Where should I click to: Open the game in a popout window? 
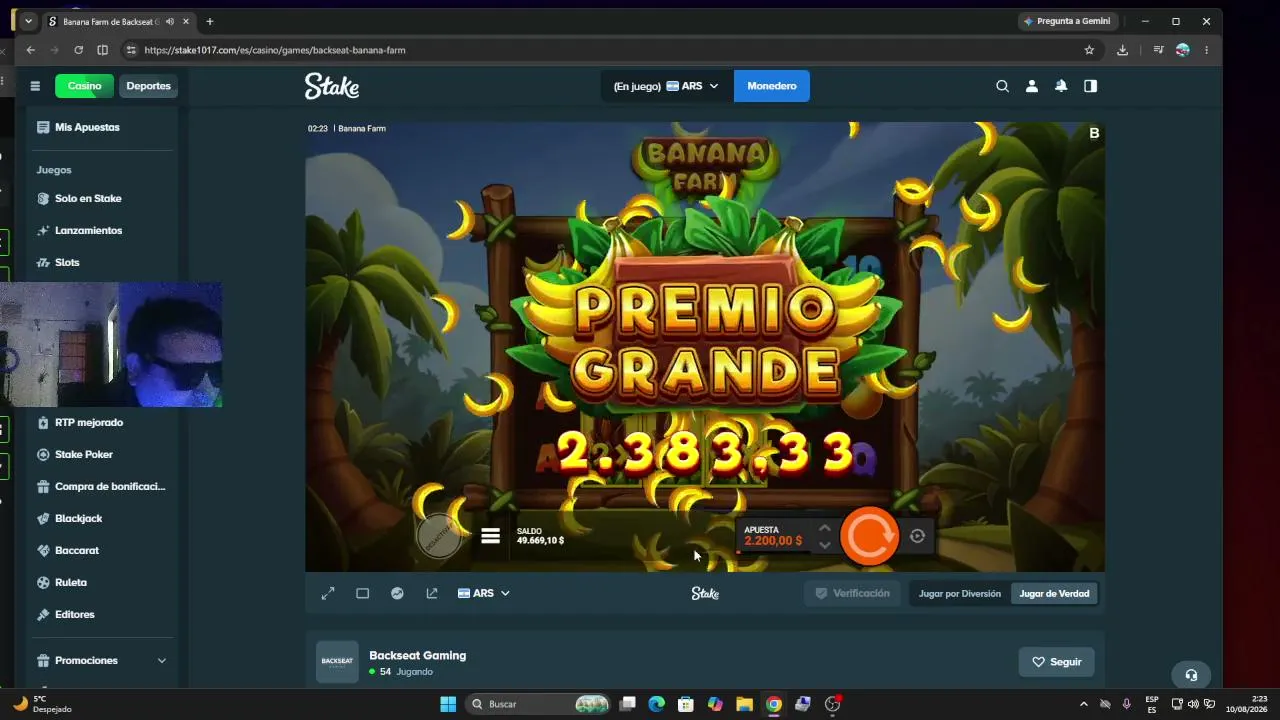point(432,593)
